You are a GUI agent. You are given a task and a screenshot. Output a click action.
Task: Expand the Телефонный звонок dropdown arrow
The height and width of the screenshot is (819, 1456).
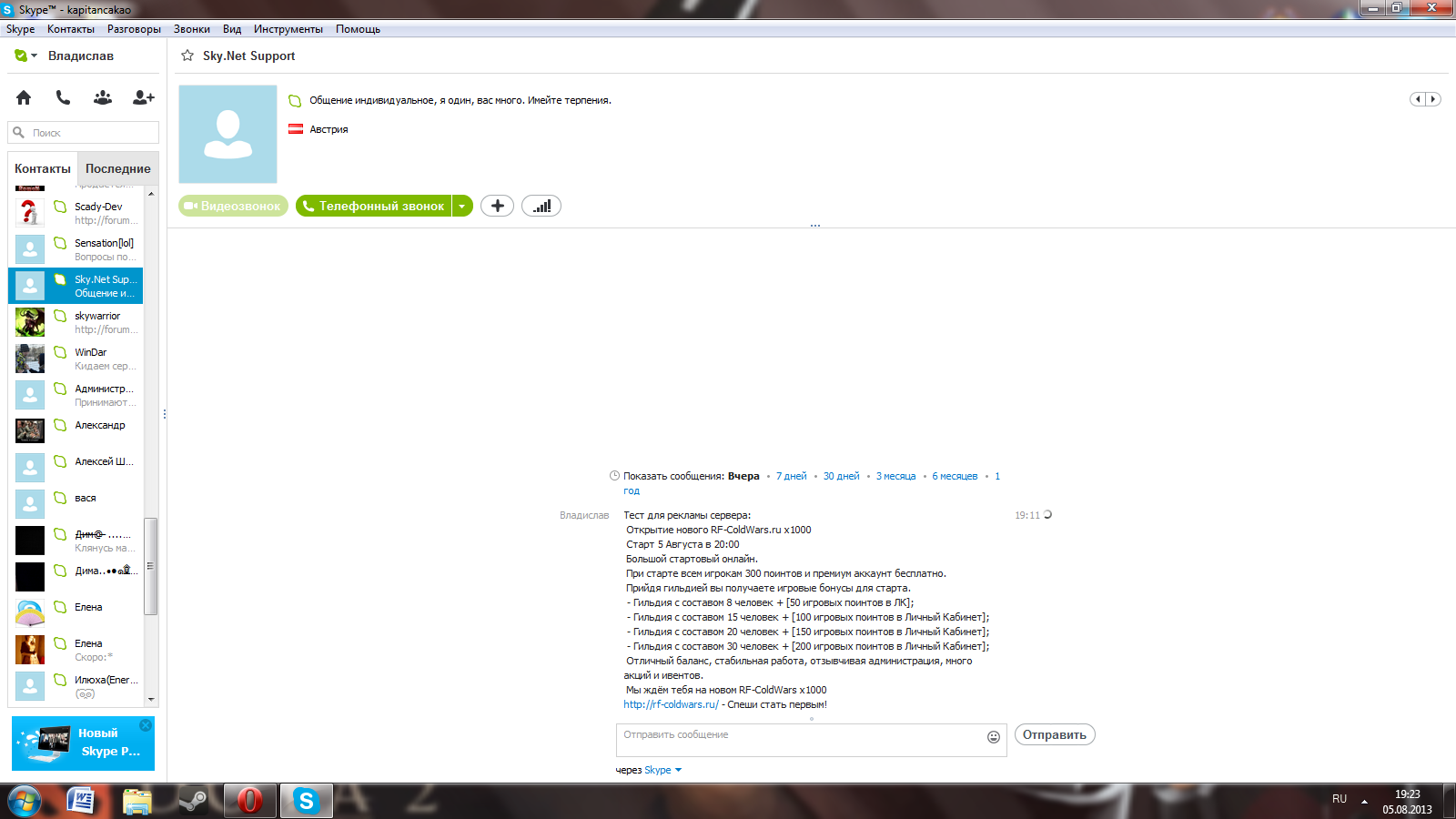462,206
